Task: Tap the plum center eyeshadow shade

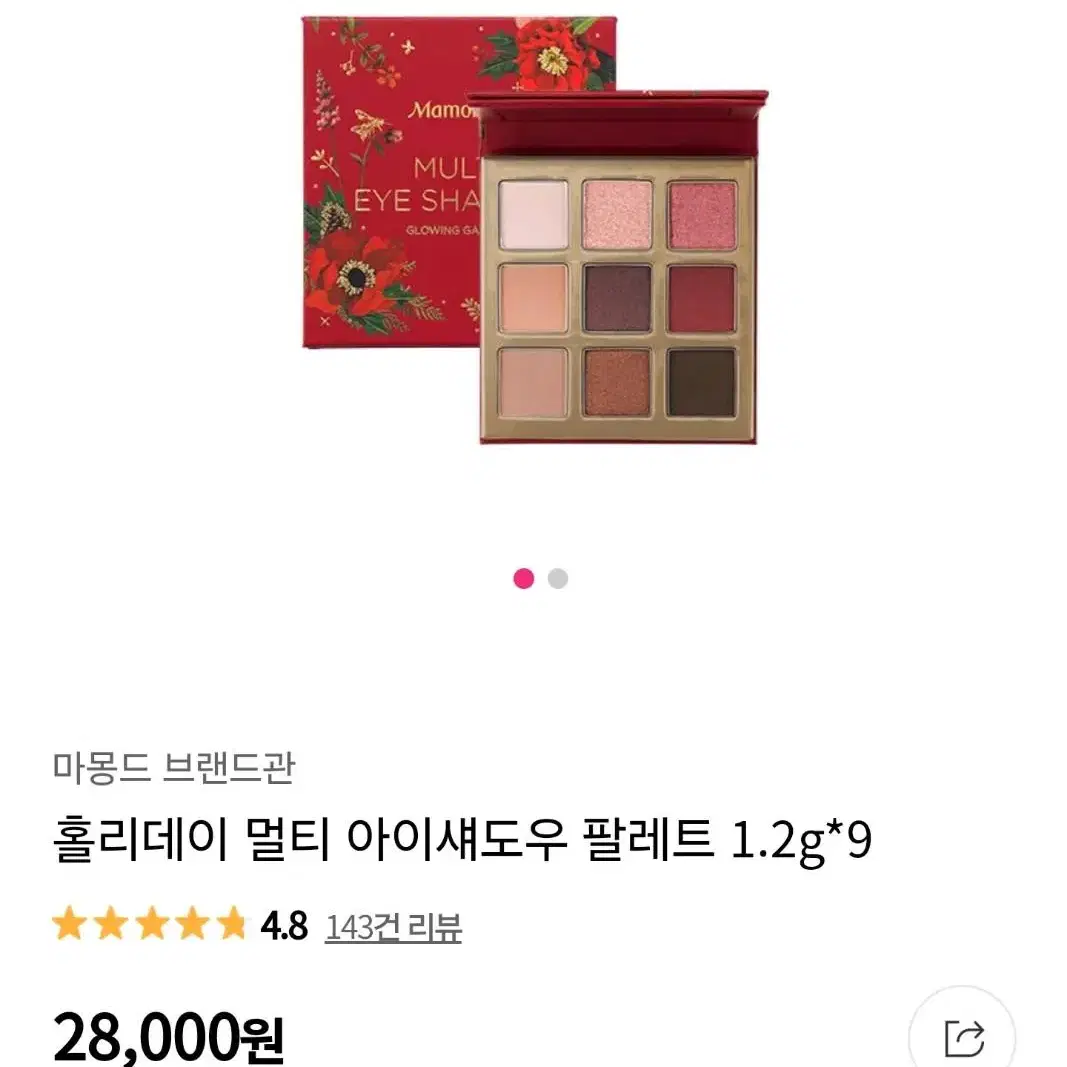Action: (617, 298)
